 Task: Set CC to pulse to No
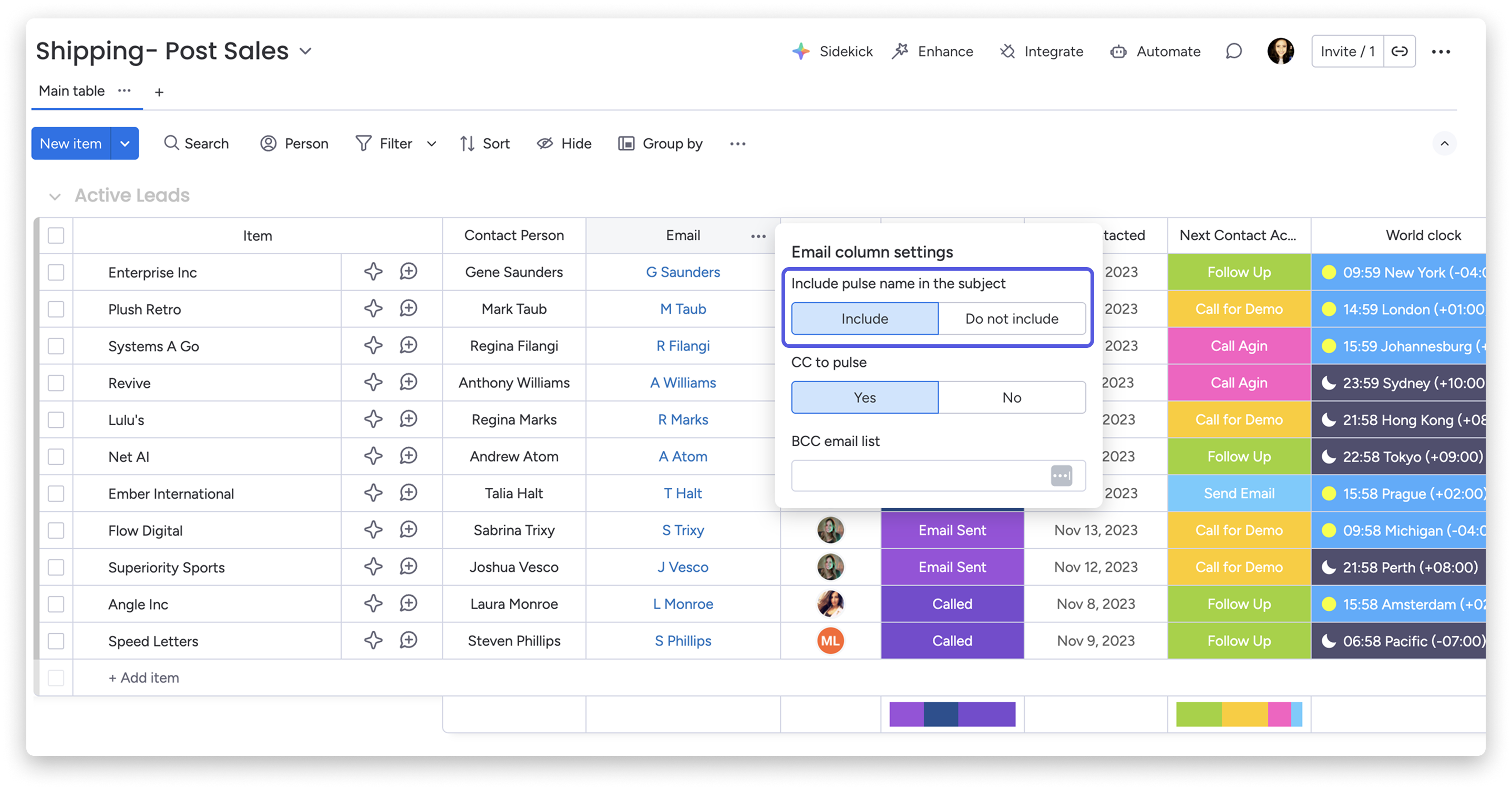1011,397
